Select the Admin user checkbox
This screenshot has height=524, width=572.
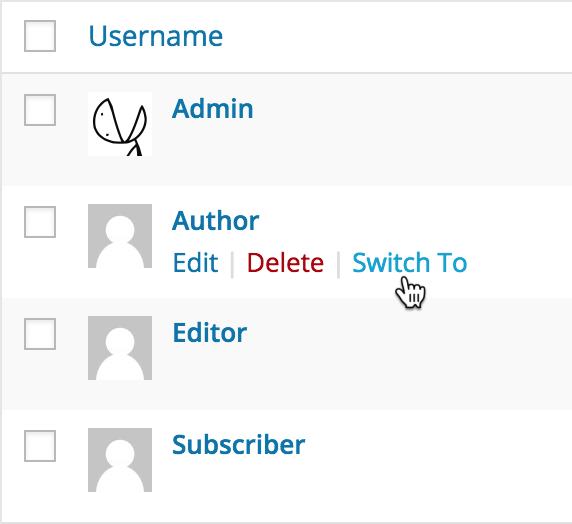click(x=40, y=110)
